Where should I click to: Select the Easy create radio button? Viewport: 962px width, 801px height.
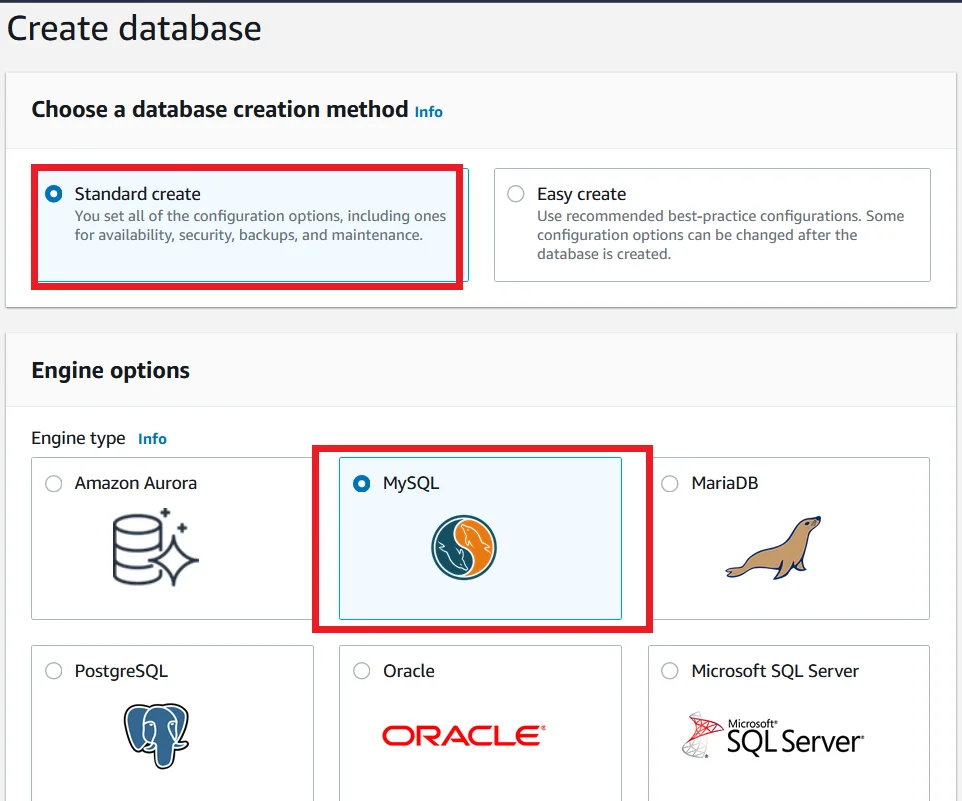coord(516,194)
